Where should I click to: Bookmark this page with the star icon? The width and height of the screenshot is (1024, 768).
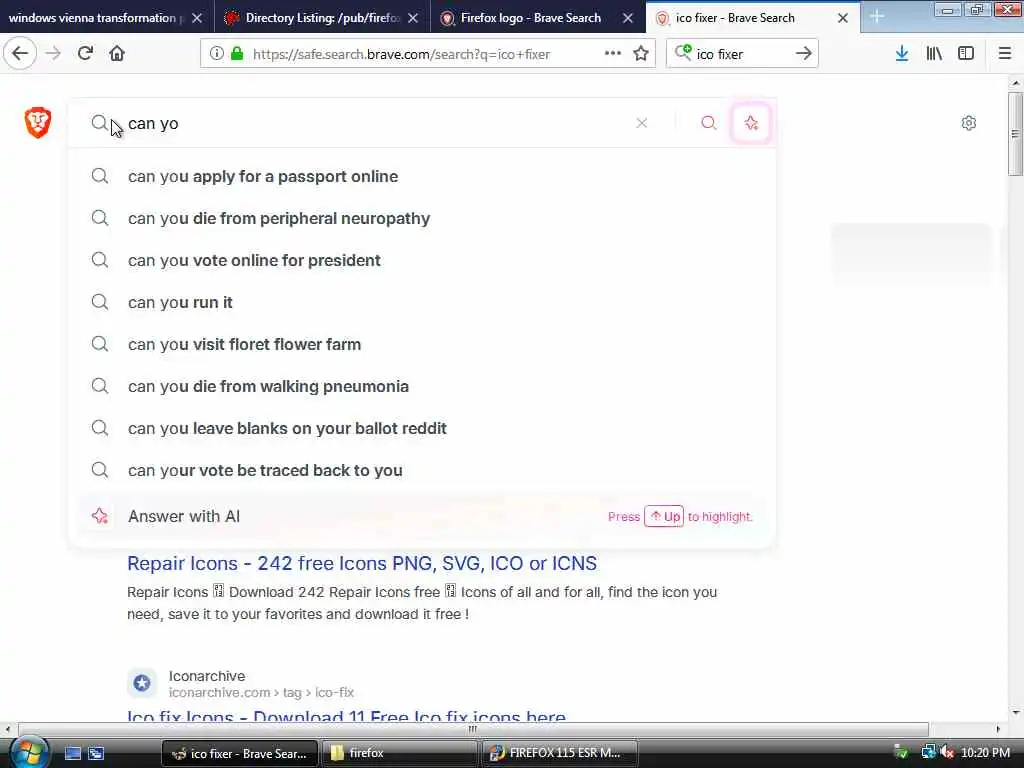pos(641,54)
